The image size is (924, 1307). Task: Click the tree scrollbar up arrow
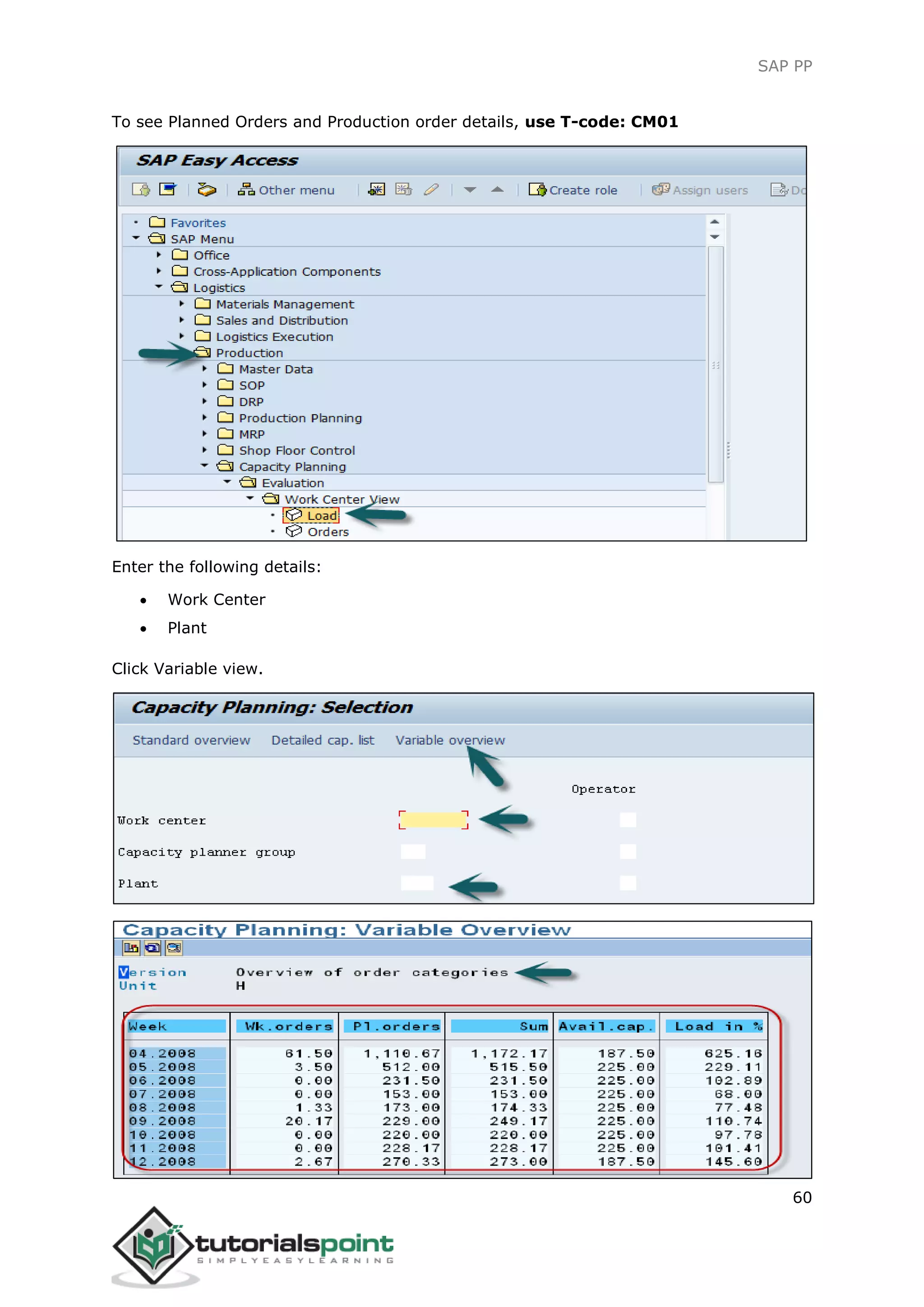tap(715, 222)
